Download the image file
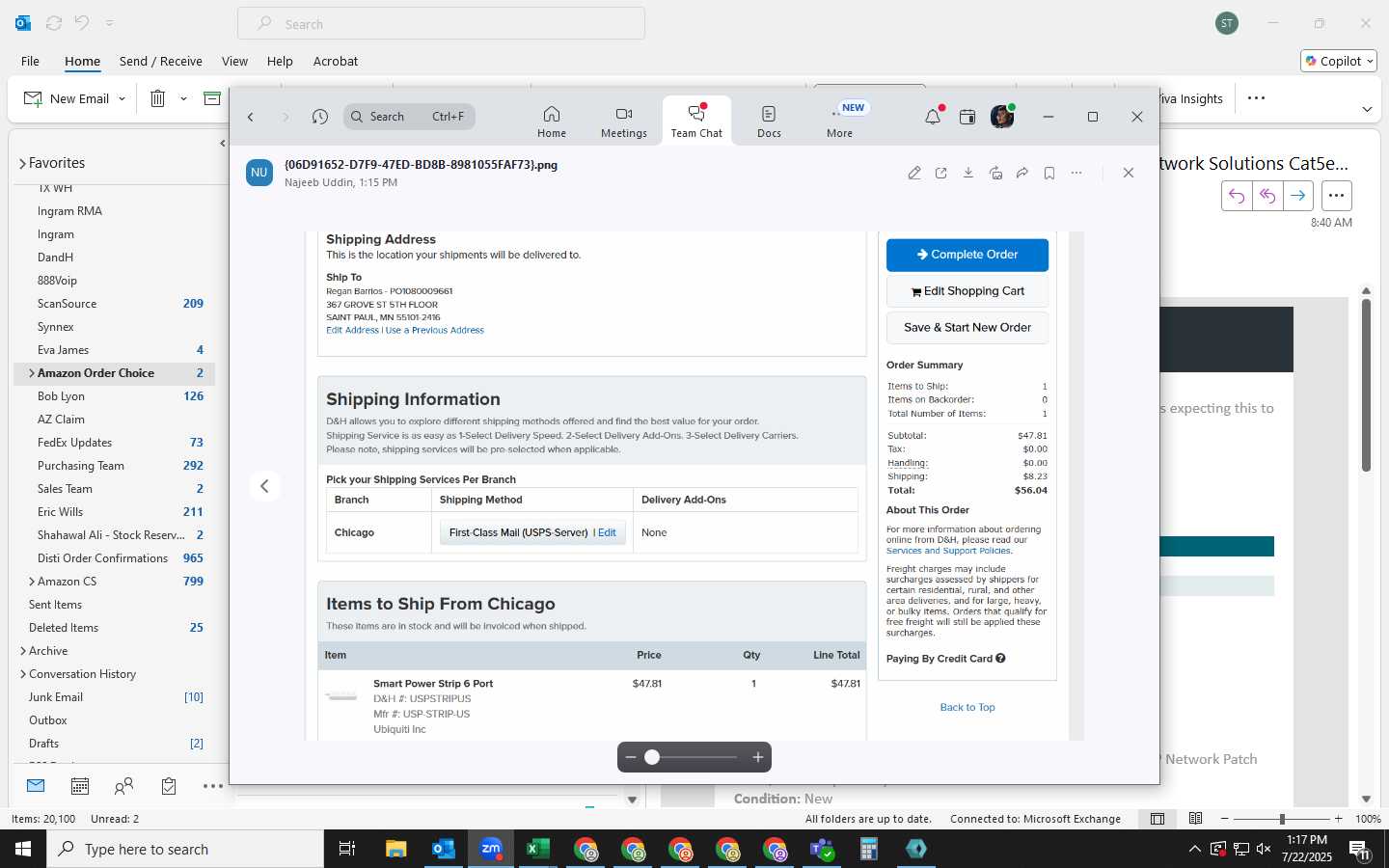 [x=968, y=173]
